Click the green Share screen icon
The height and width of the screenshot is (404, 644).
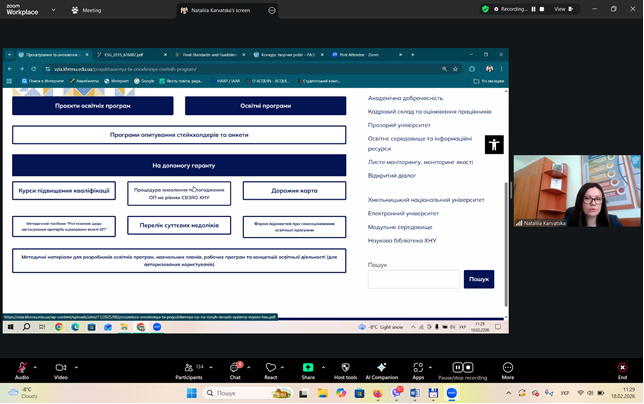[307, 368]
